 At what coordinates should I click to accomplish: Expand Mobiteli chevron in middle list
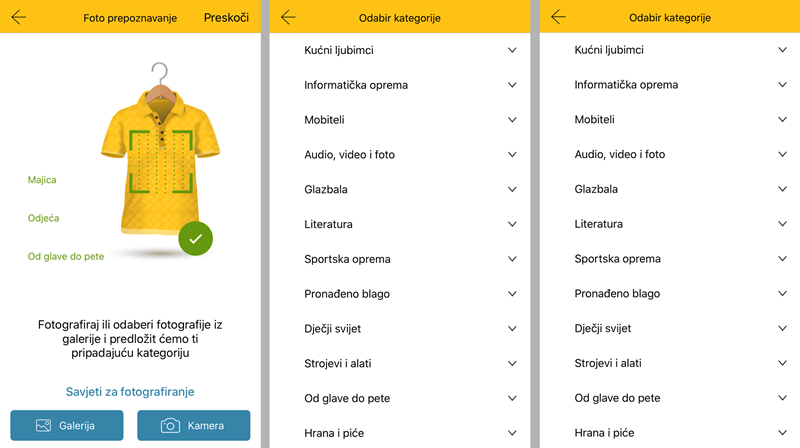tap(512, 120)
